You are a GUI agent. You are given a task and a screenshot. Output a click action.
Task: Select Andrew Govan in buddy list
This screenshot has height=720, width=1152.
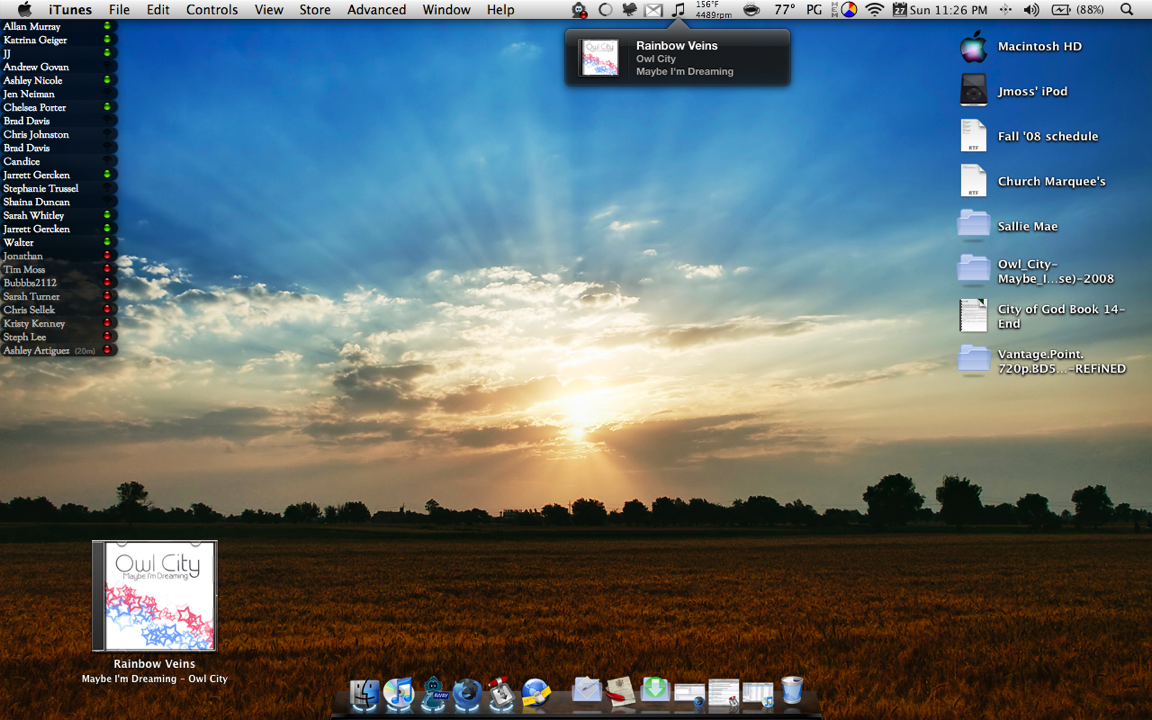click(59, 67)
